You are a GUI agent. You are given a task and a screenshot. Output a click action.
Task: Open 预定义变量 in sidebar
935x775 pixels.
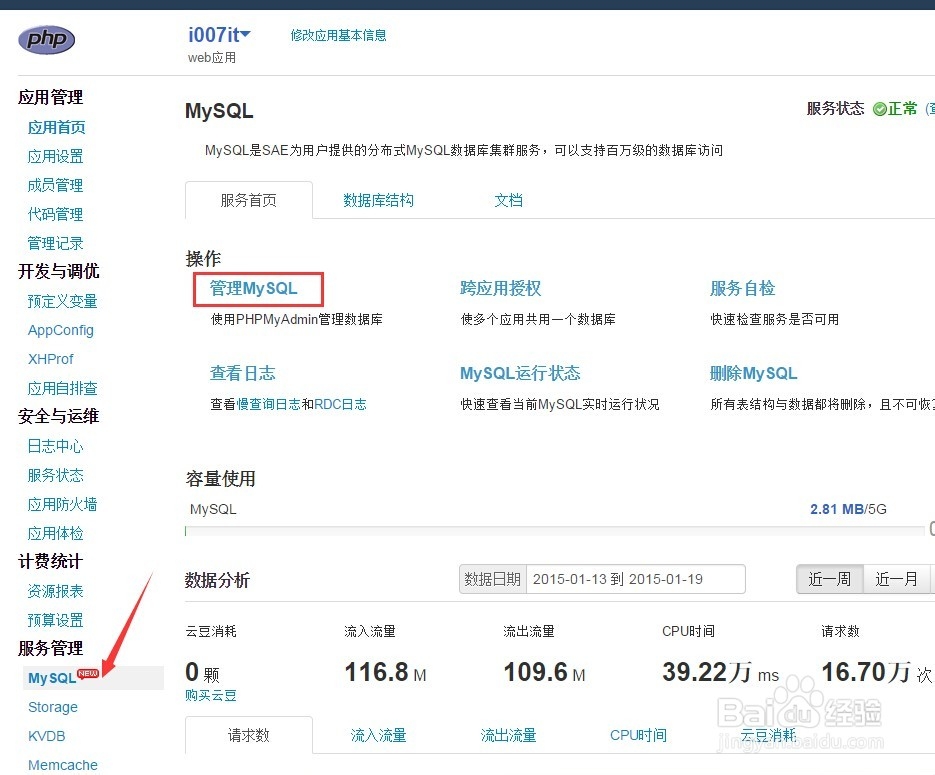[x=62, y=301]
